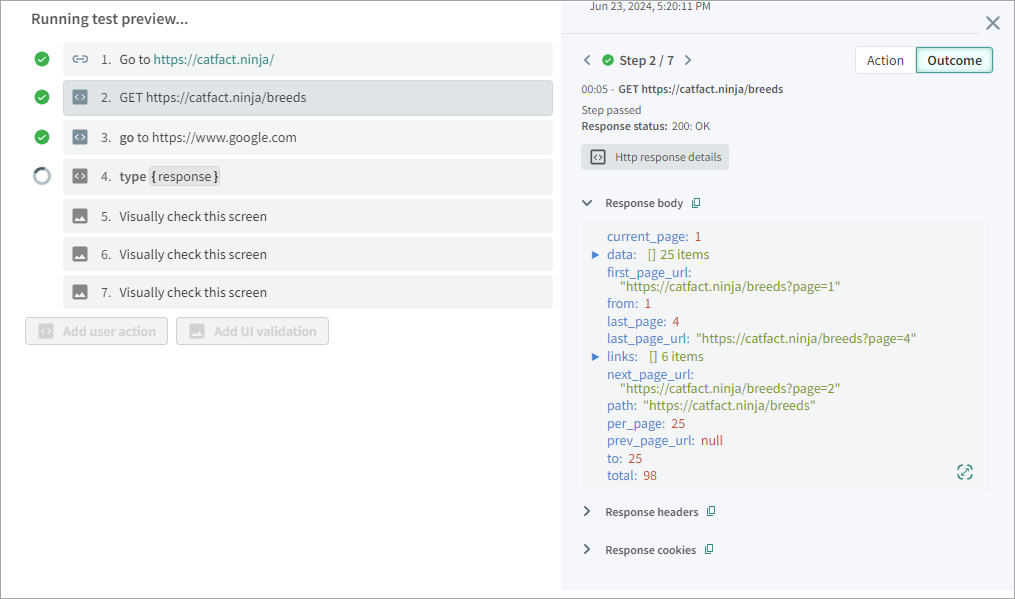
Task: Copy the Response body content icon
Action: click(696, 203)
